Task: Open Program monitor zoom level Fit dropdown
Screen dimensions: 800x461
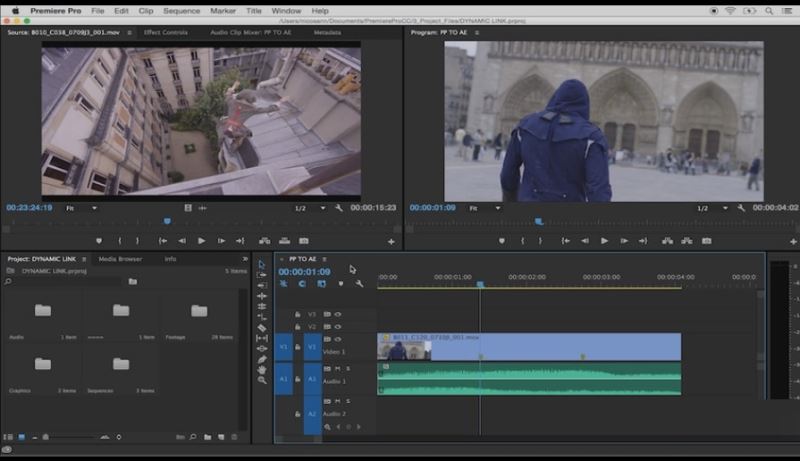Action: pos(485,208)
